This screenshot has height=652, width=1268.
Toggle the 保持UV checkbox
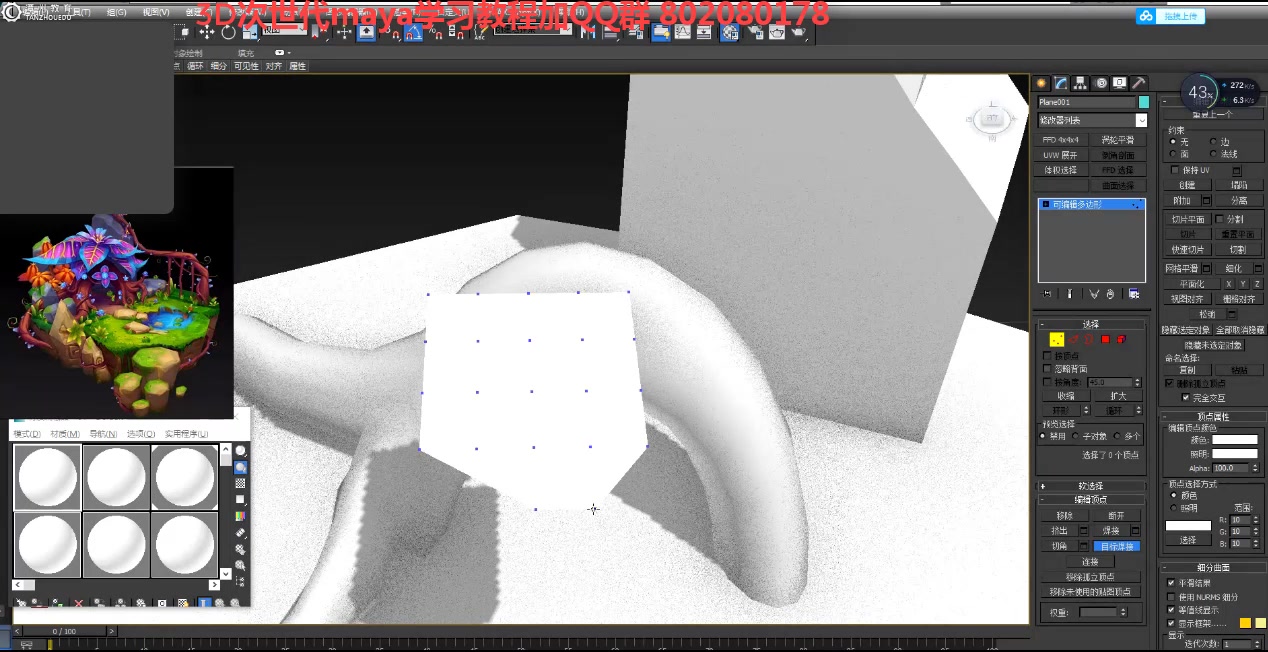[x=1175, y=170]
